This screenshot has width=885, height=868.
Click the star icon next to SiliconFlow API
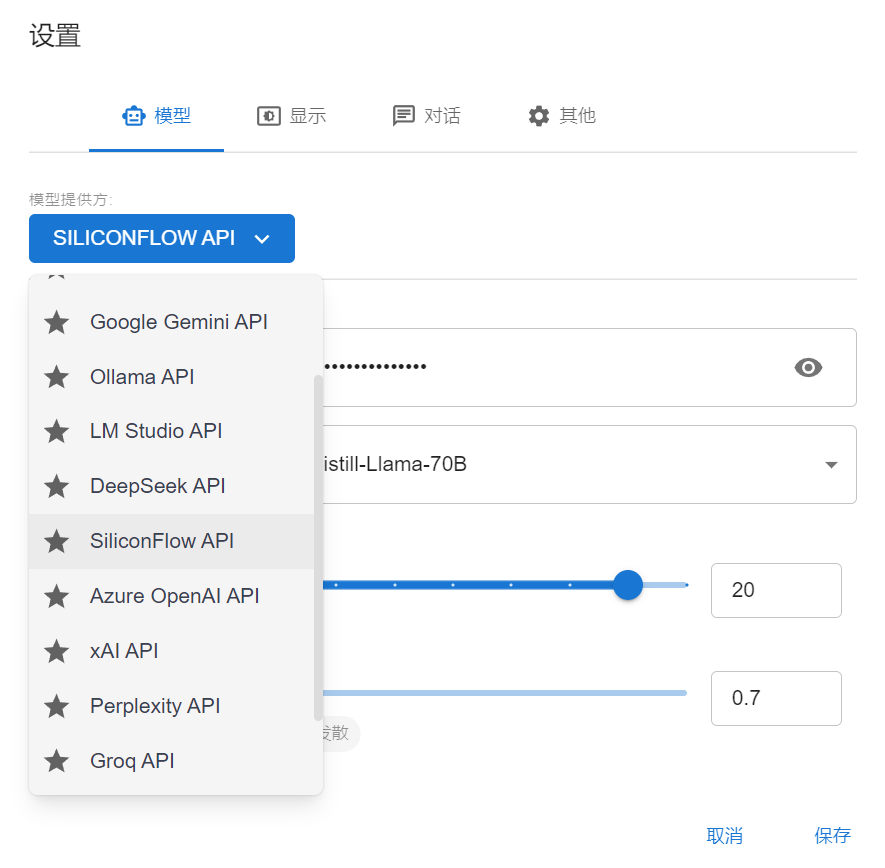tap(56, 542)
